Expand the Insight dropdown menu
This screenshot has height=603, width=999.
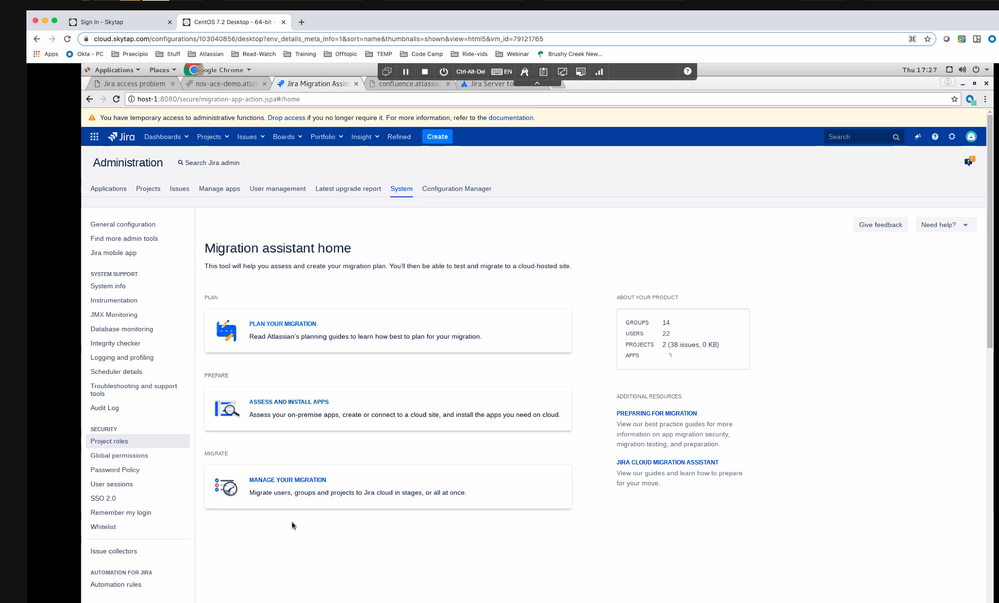click(365, 136)
